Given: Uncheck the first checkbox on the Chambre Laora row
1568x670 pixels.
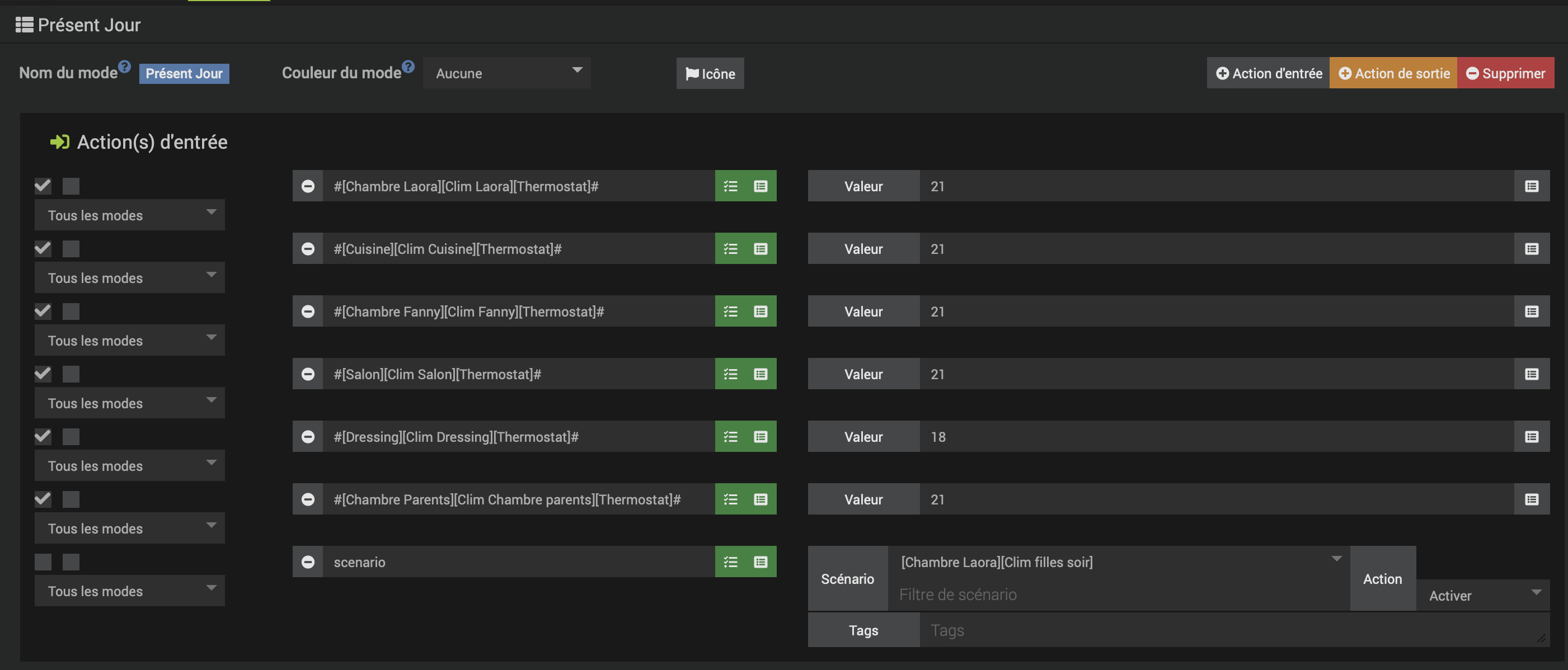Looking at the screenshot, I should 43,186.
